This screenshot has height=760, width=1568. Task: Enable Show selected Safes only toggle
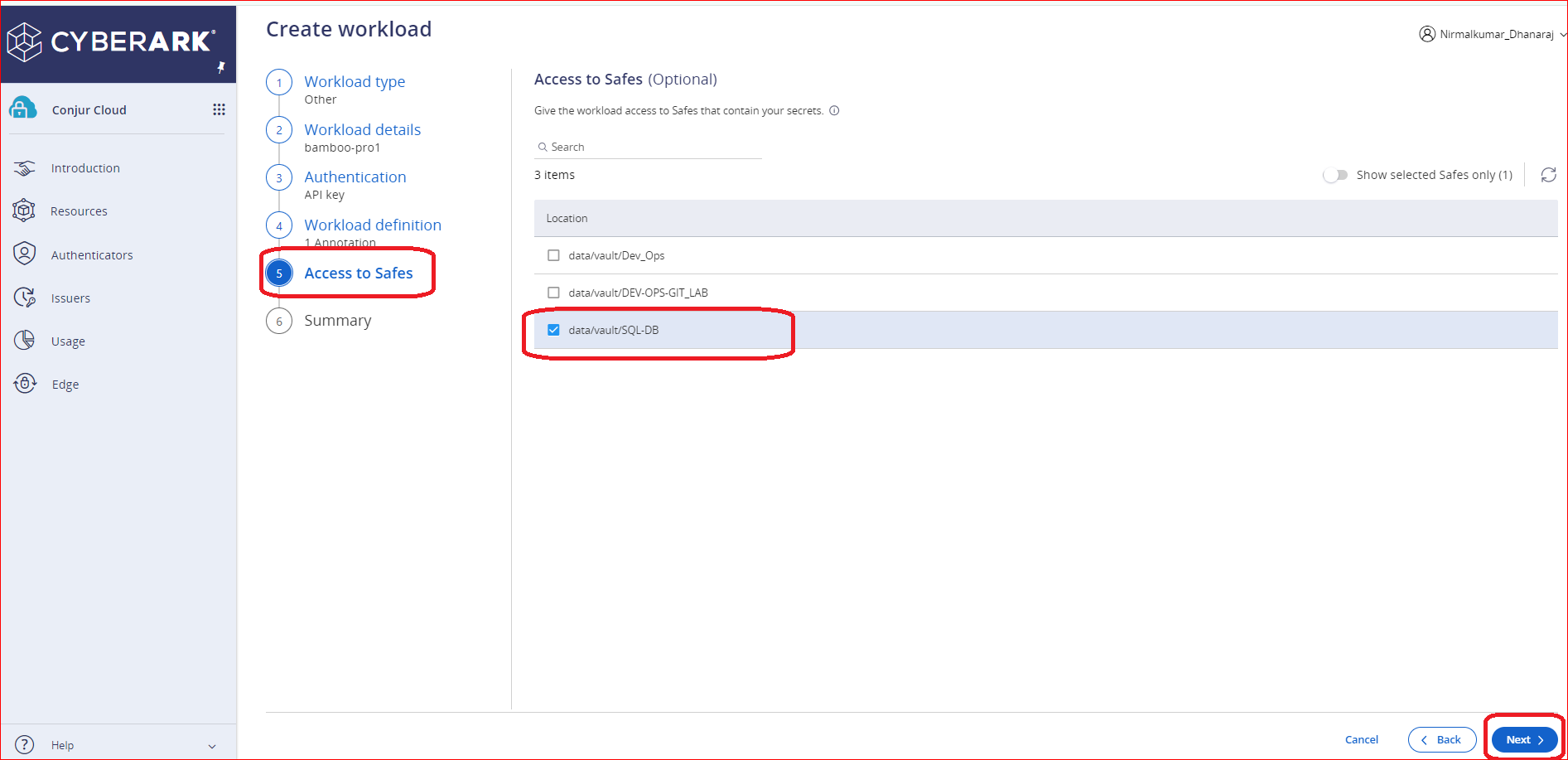1334,175
